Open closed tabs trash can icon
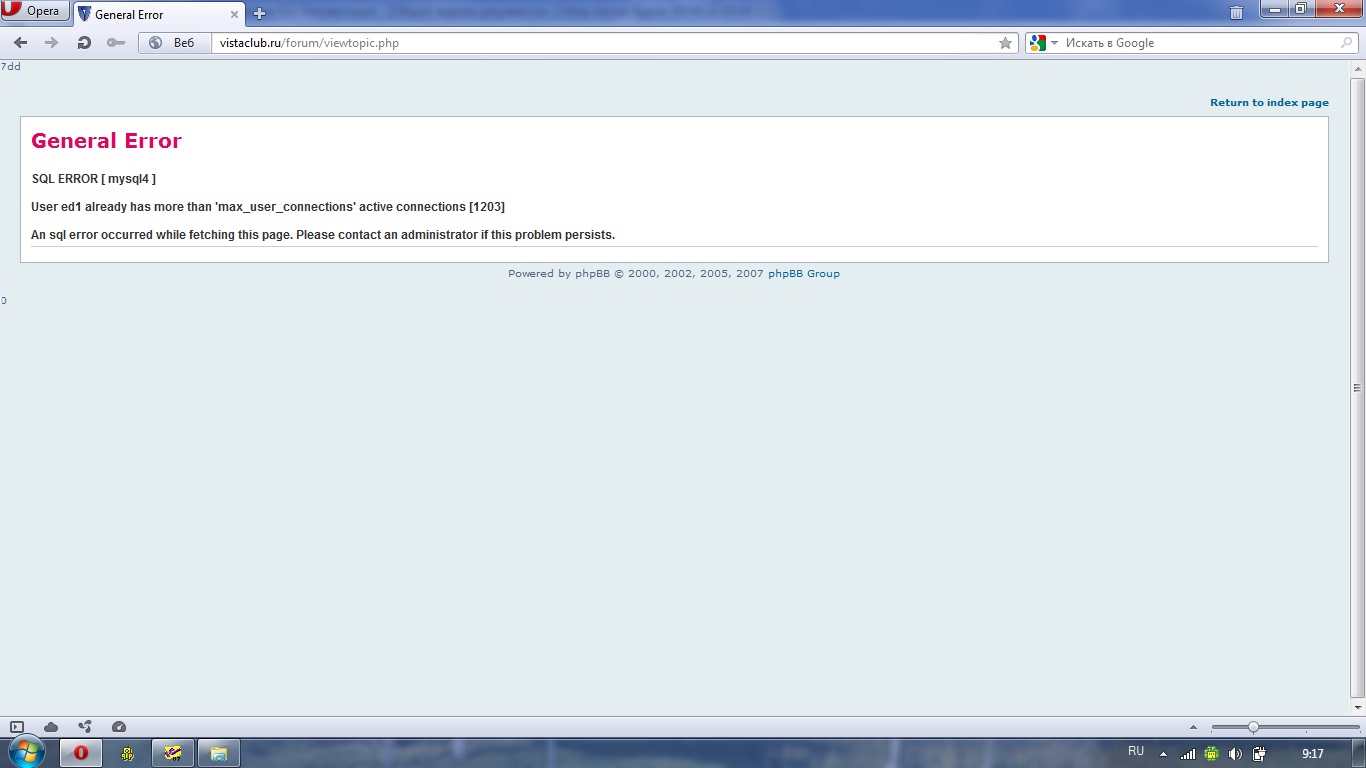Viewport: 1366px width, 768px height. pos(1236,13)
